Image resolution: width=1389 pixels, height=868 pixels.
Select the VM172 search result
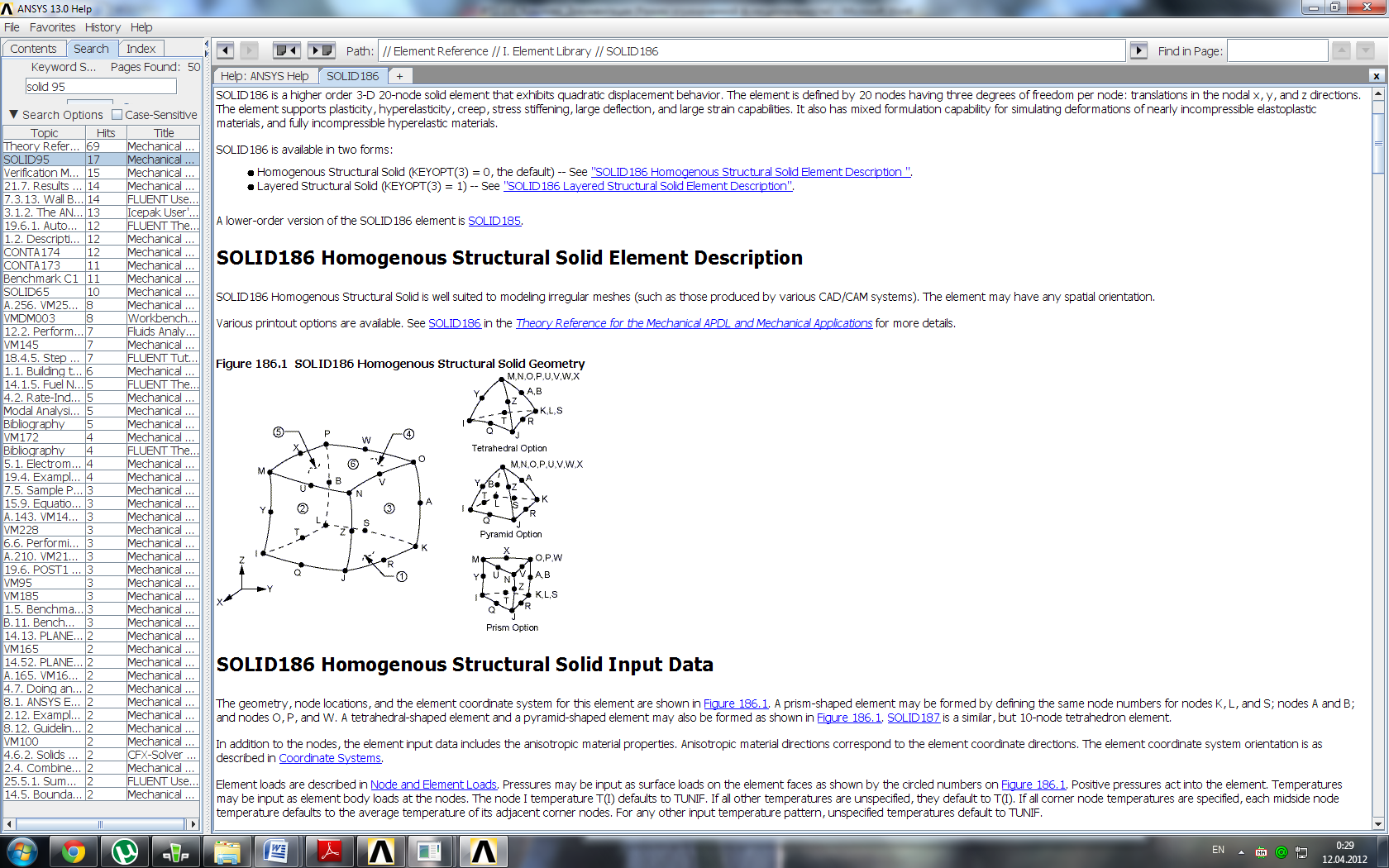pyautogui.click(x=101, y=437)
